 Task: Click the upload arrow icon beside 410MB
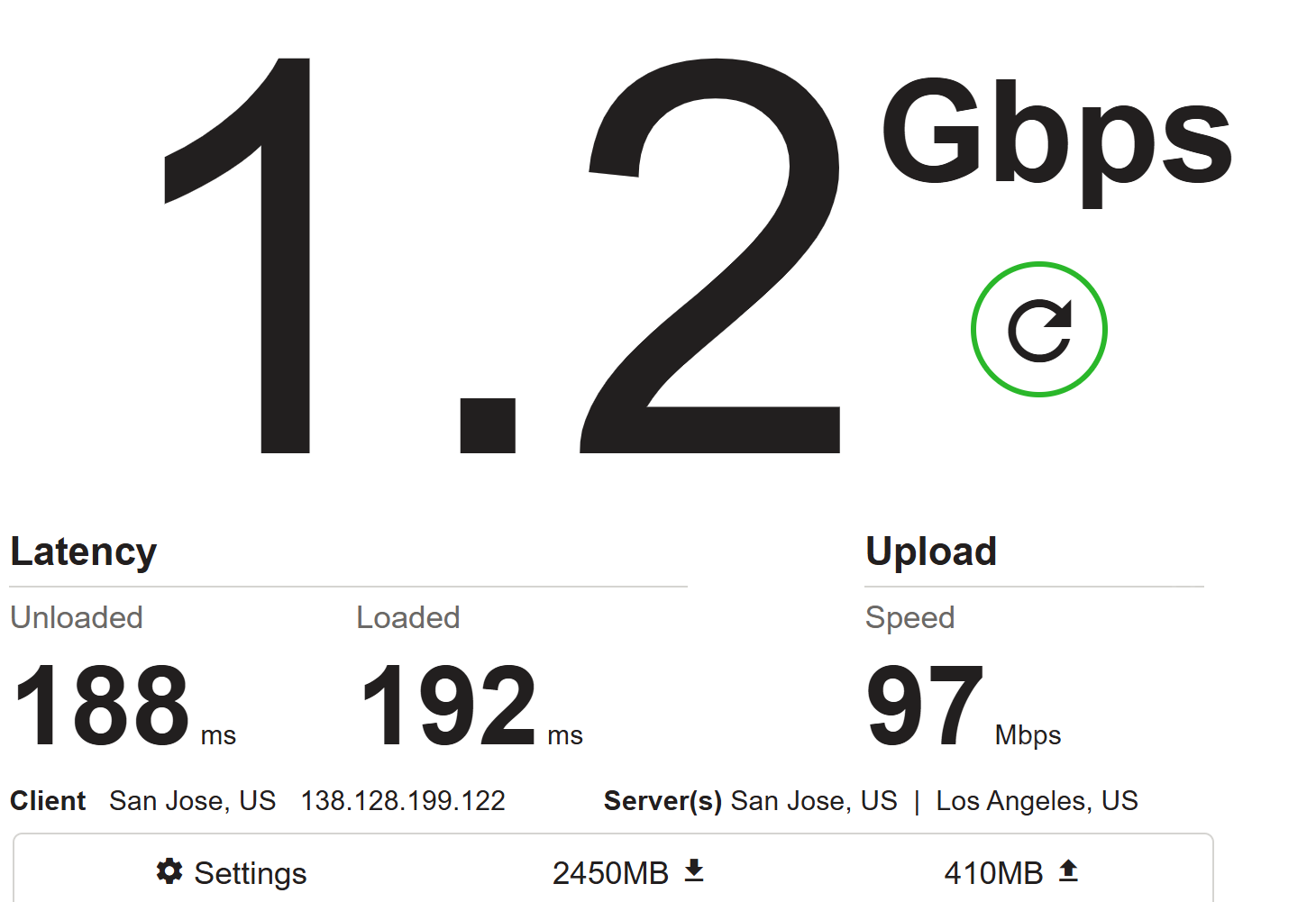1068,870
